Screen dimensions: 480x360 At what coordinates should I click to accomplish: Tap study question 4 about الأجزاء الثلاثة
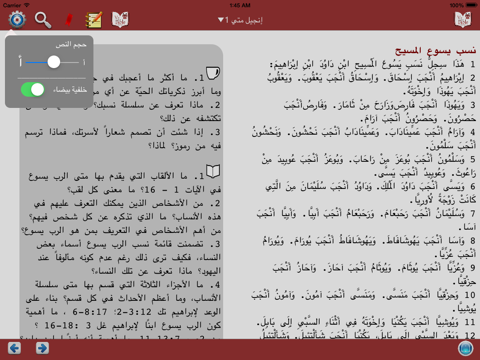pos(122,305)
